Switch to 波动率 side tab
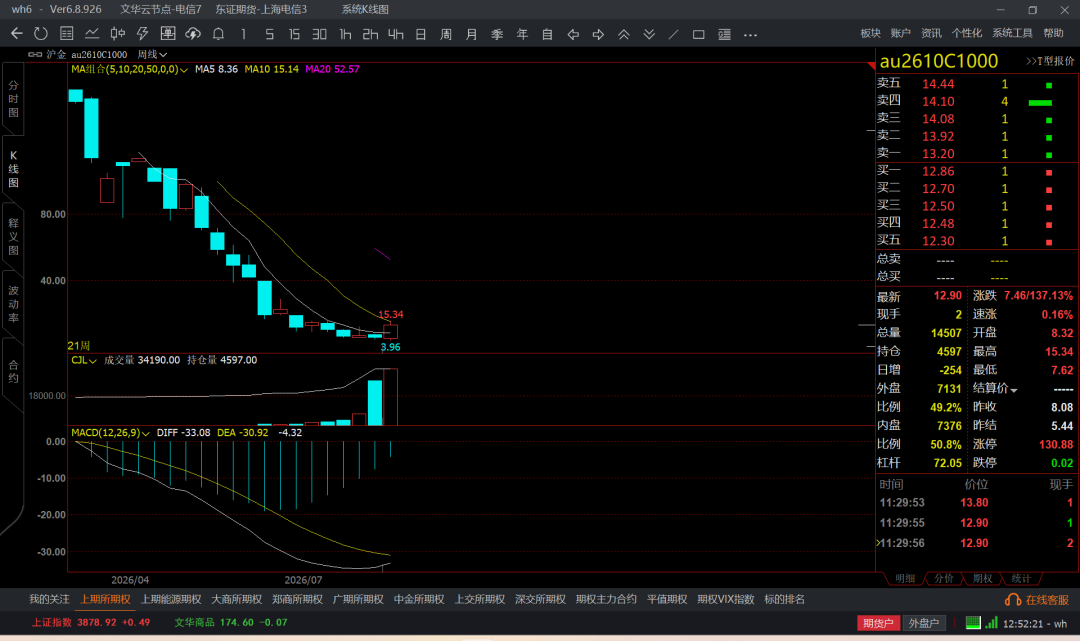Viewport: 1080px width, 641px height. tap(13, 304)
